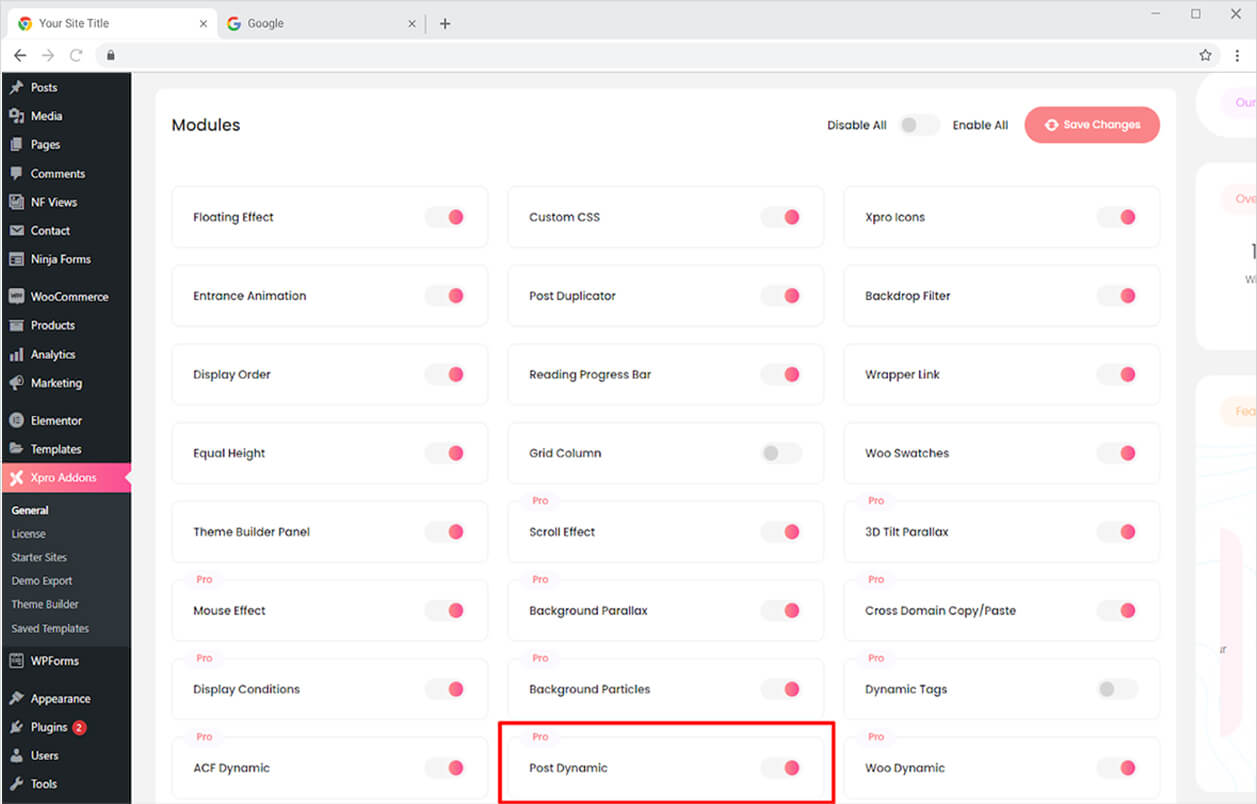Click the Users icon in sidebar
The height and width of the screenshot is (804, 1257).
coord(16,756)
